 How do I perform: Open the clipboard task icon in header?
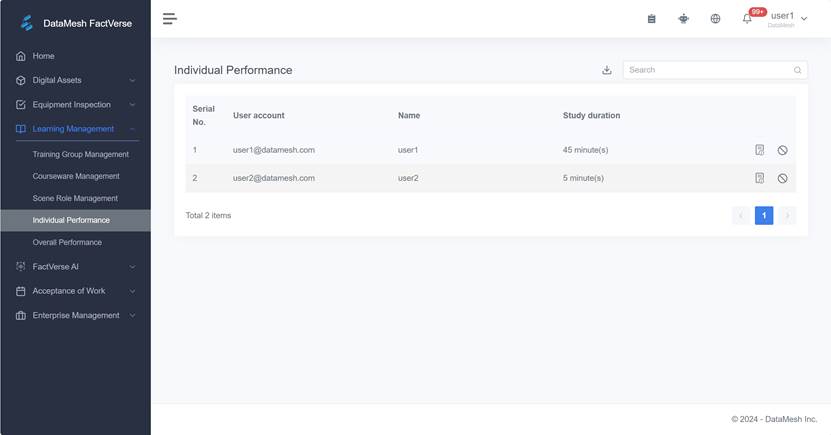(651, 18)
